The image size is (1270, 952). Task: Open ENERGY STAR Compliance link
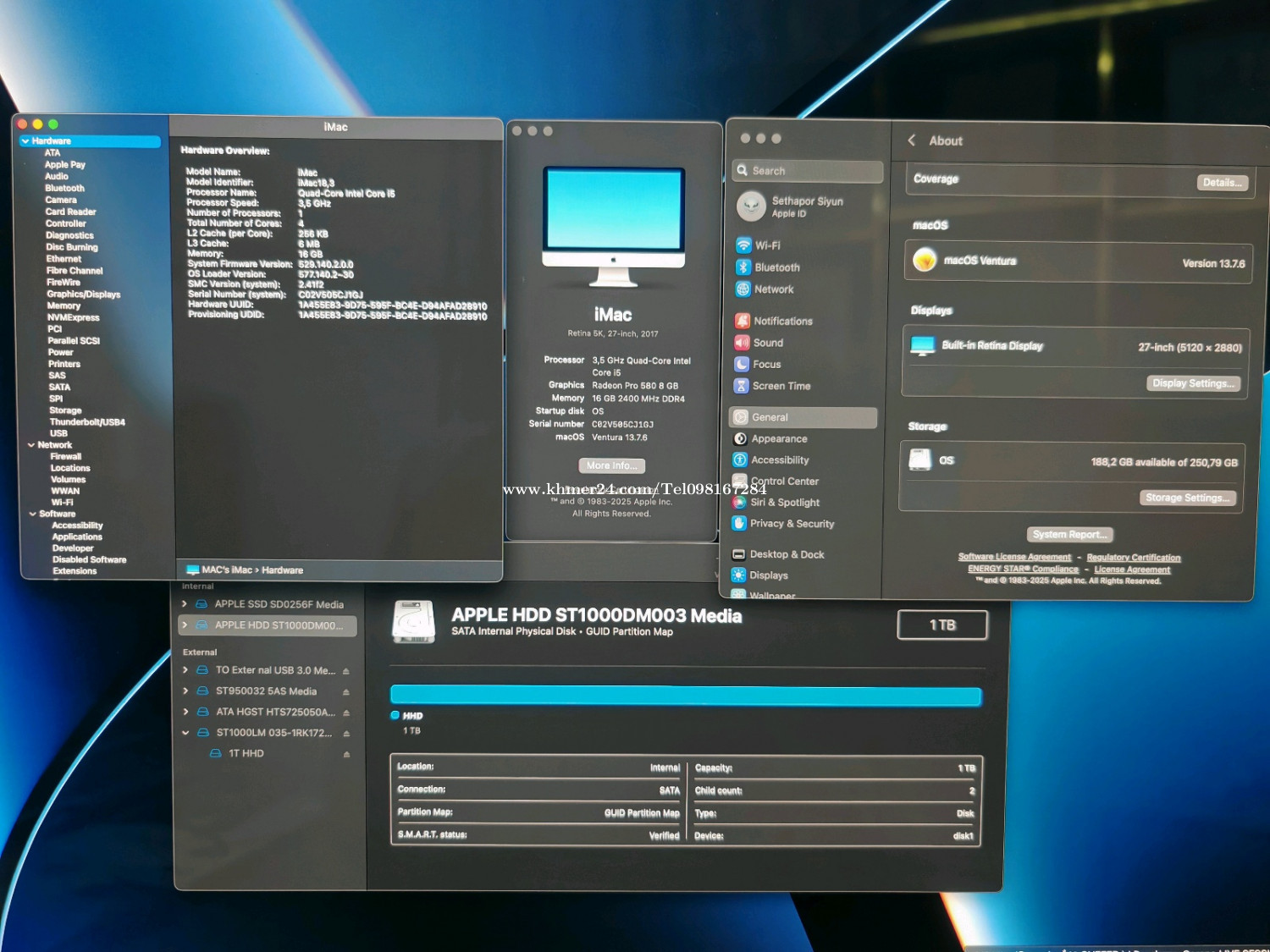(1023, 570)
